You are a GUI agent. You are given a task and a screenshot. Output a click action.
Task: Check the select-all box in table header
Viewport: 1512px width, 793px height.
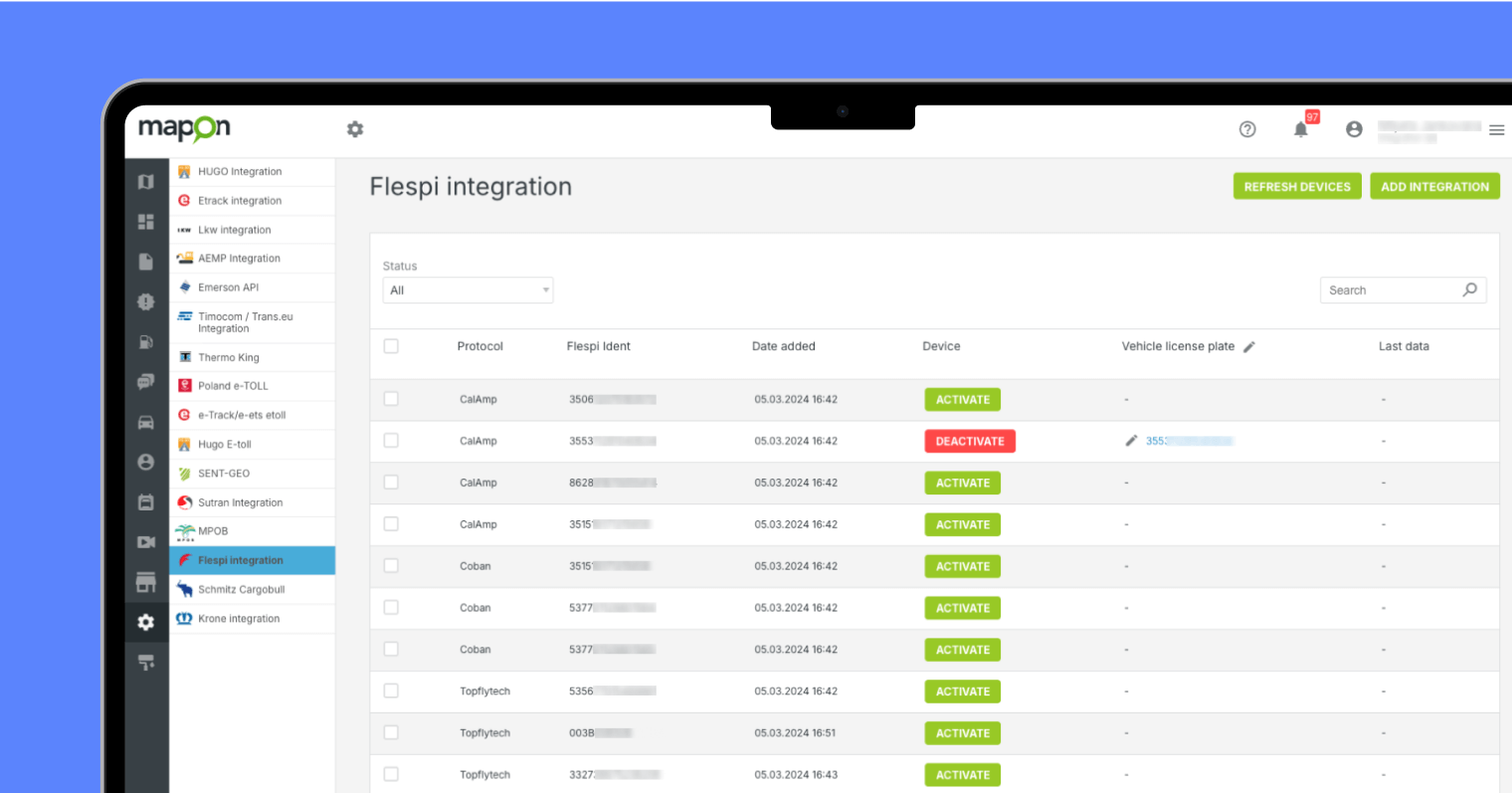(x=391, y=345)
